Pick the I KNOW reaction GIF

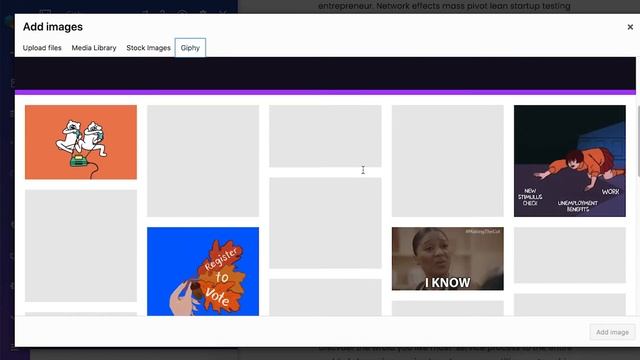[x=448, y=259]
